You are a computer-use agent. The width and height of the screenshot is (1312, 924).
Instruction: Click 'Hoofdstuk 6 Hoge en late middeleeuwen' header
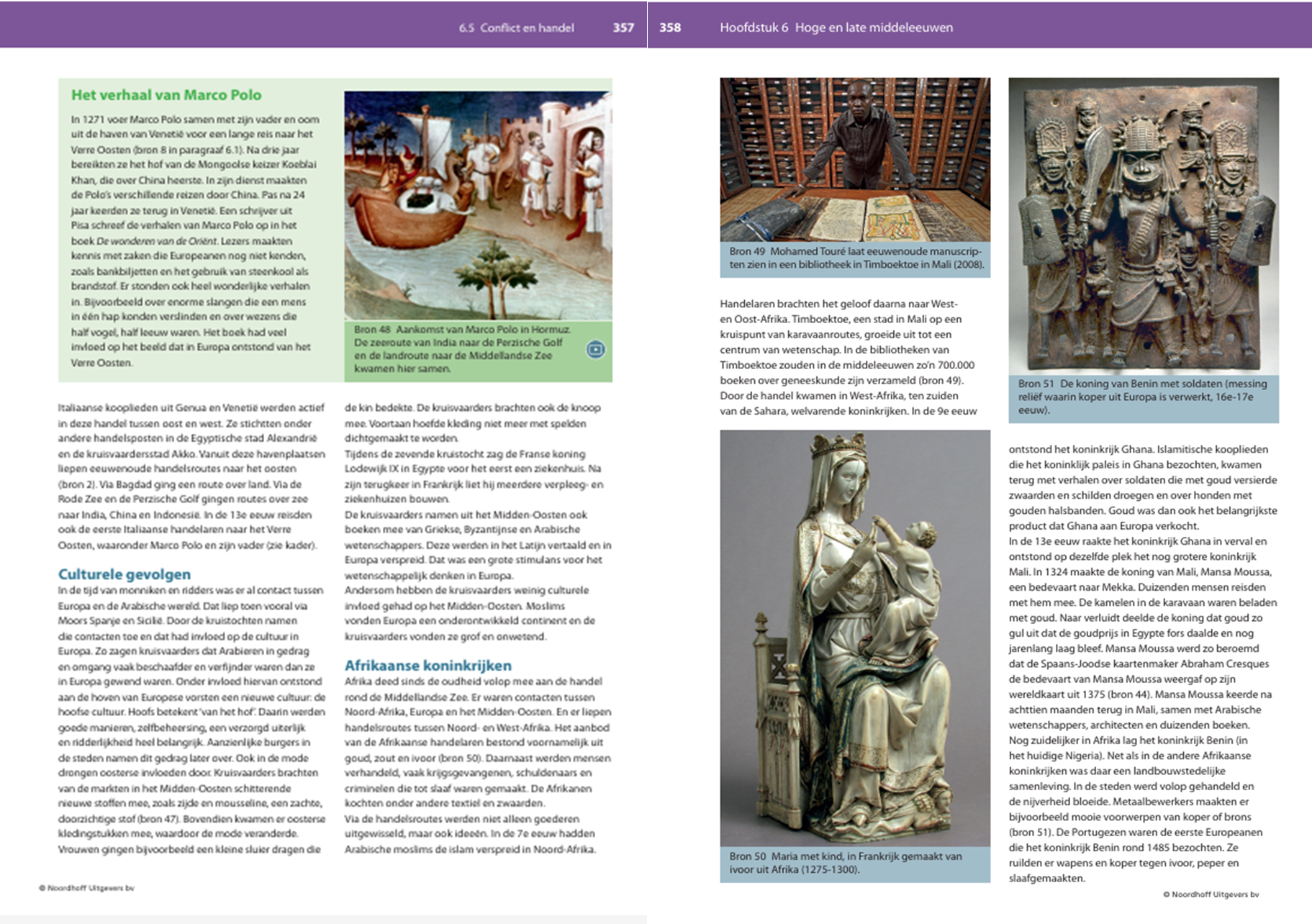836,27
